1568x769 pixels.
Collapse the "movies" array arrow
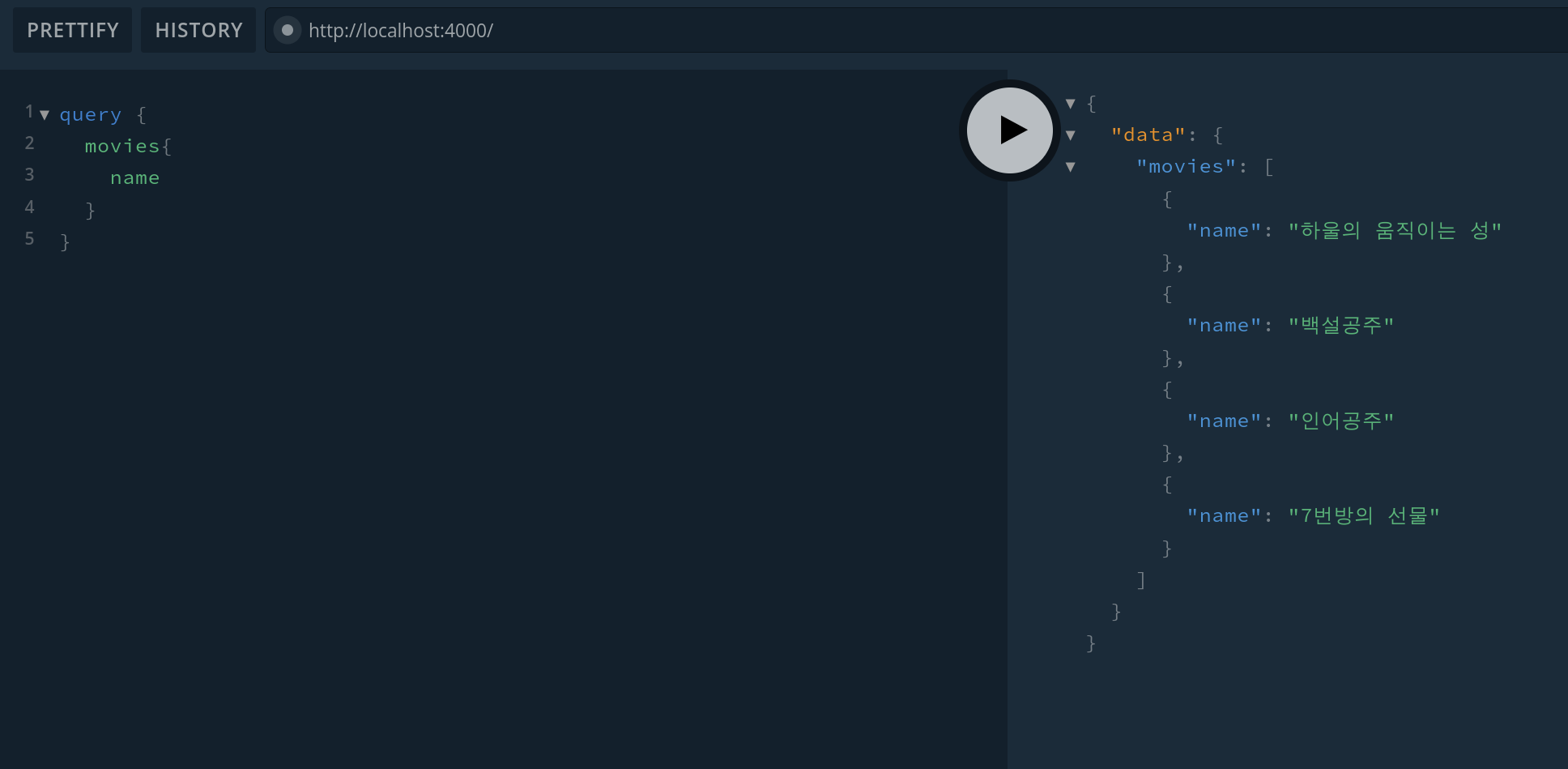click(1070, 167)
